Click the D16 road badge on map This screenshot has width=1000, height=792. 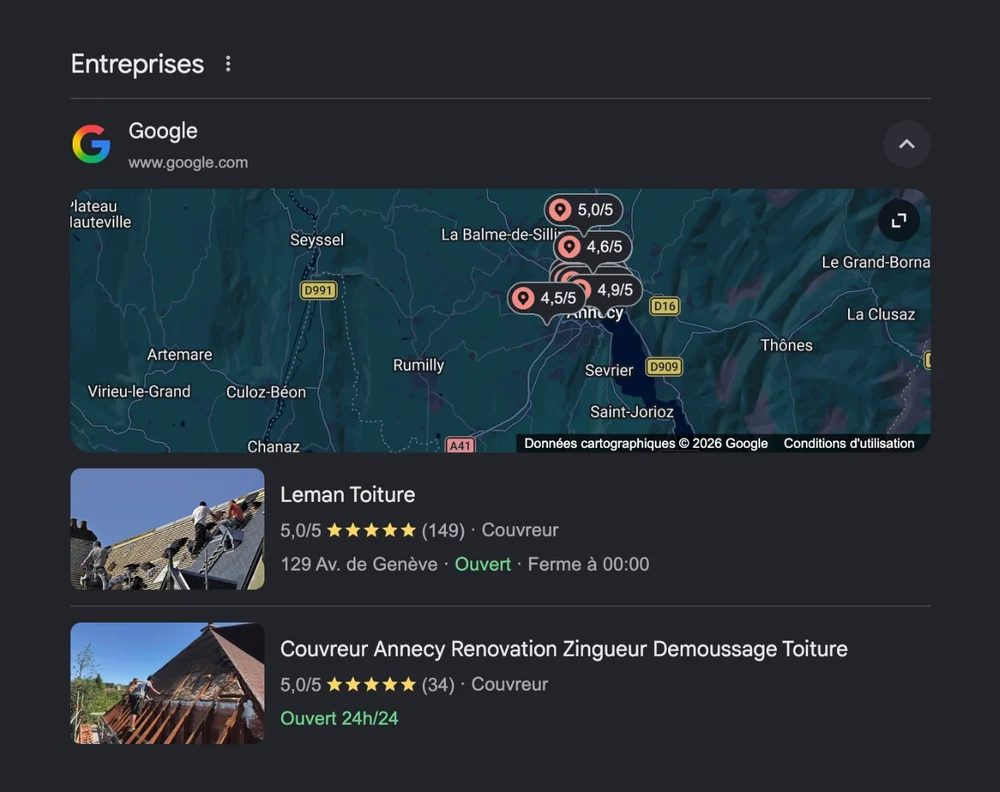665,306
